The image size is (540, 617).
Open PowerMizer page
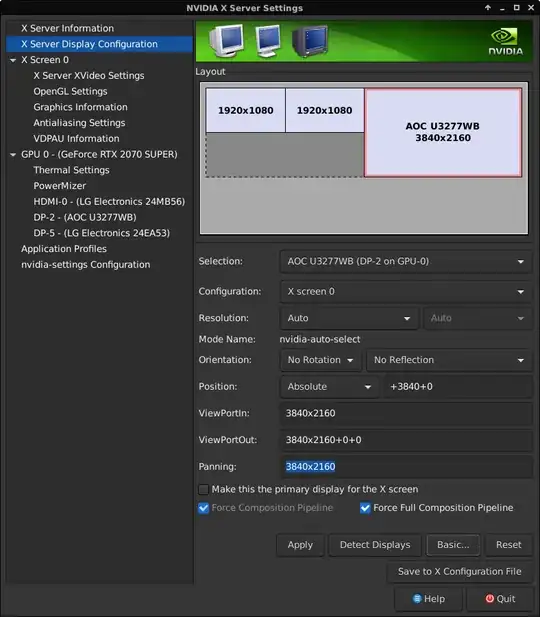[x=59, y=186]
